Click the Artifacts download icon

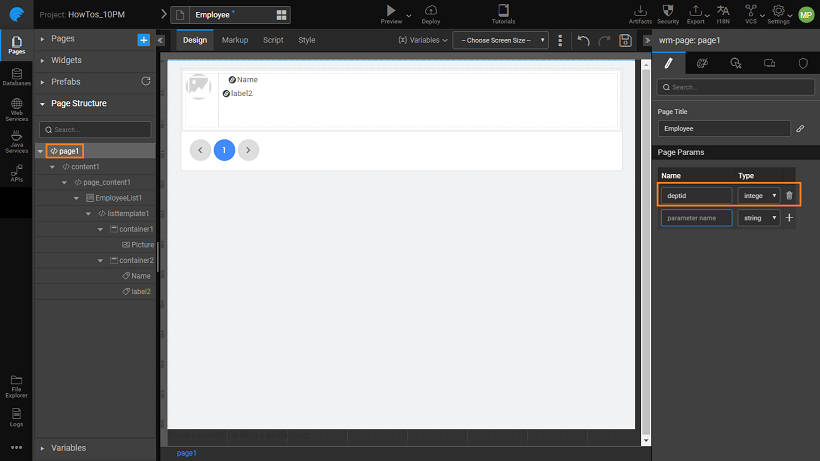pyautogui.click(x=641, y=12)
